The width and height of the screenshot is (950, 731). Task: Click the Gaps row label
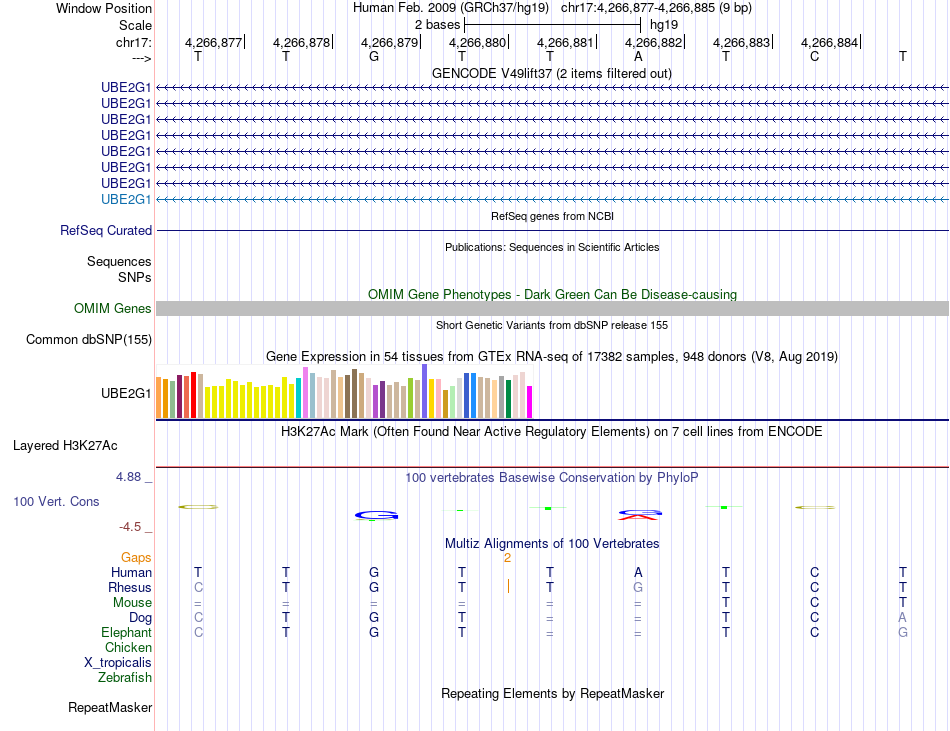[136, 558]
